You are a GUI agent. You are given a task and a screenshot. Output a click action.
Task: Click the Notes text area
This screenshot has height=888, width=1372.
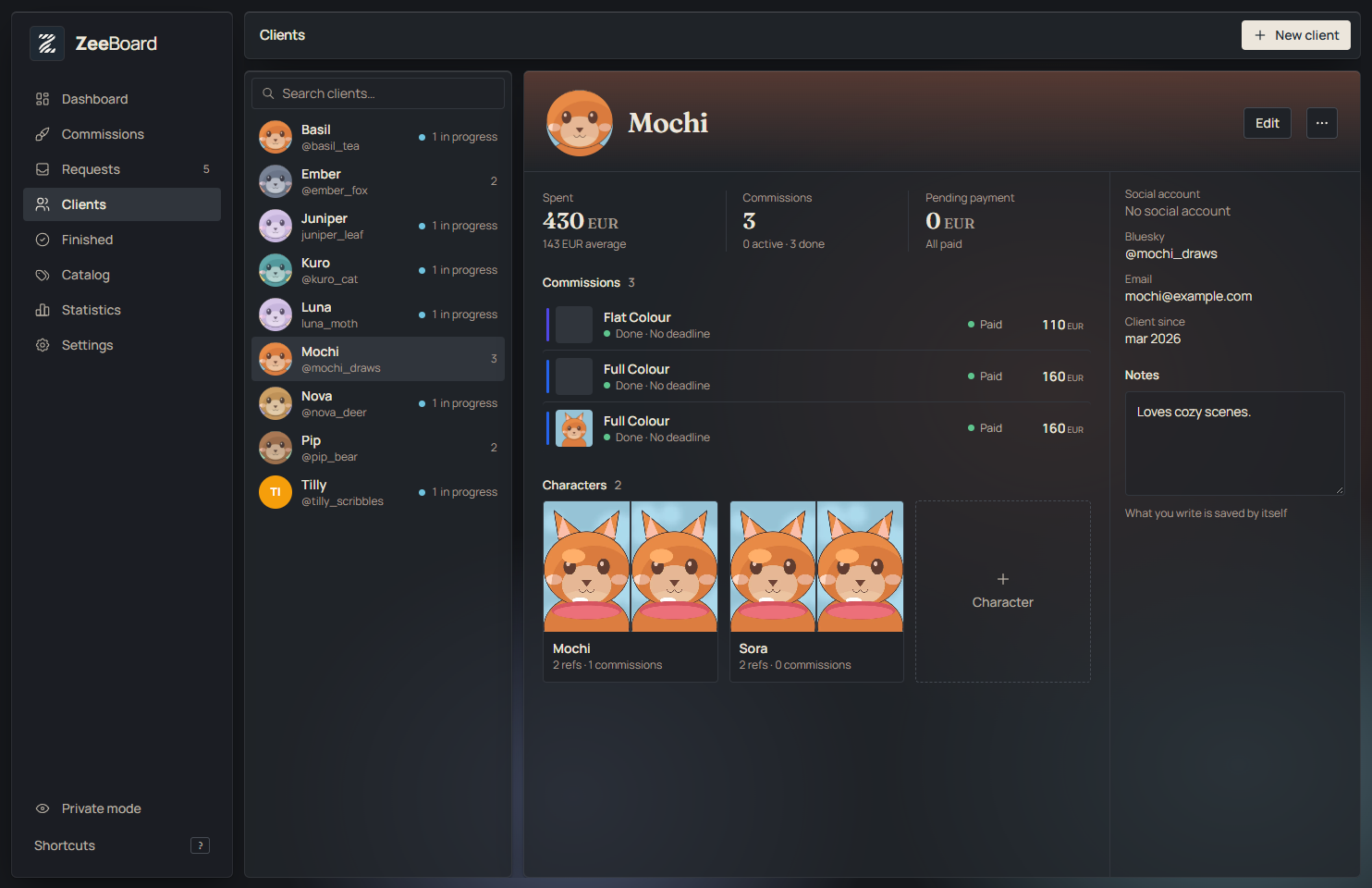pos(1234,443)
